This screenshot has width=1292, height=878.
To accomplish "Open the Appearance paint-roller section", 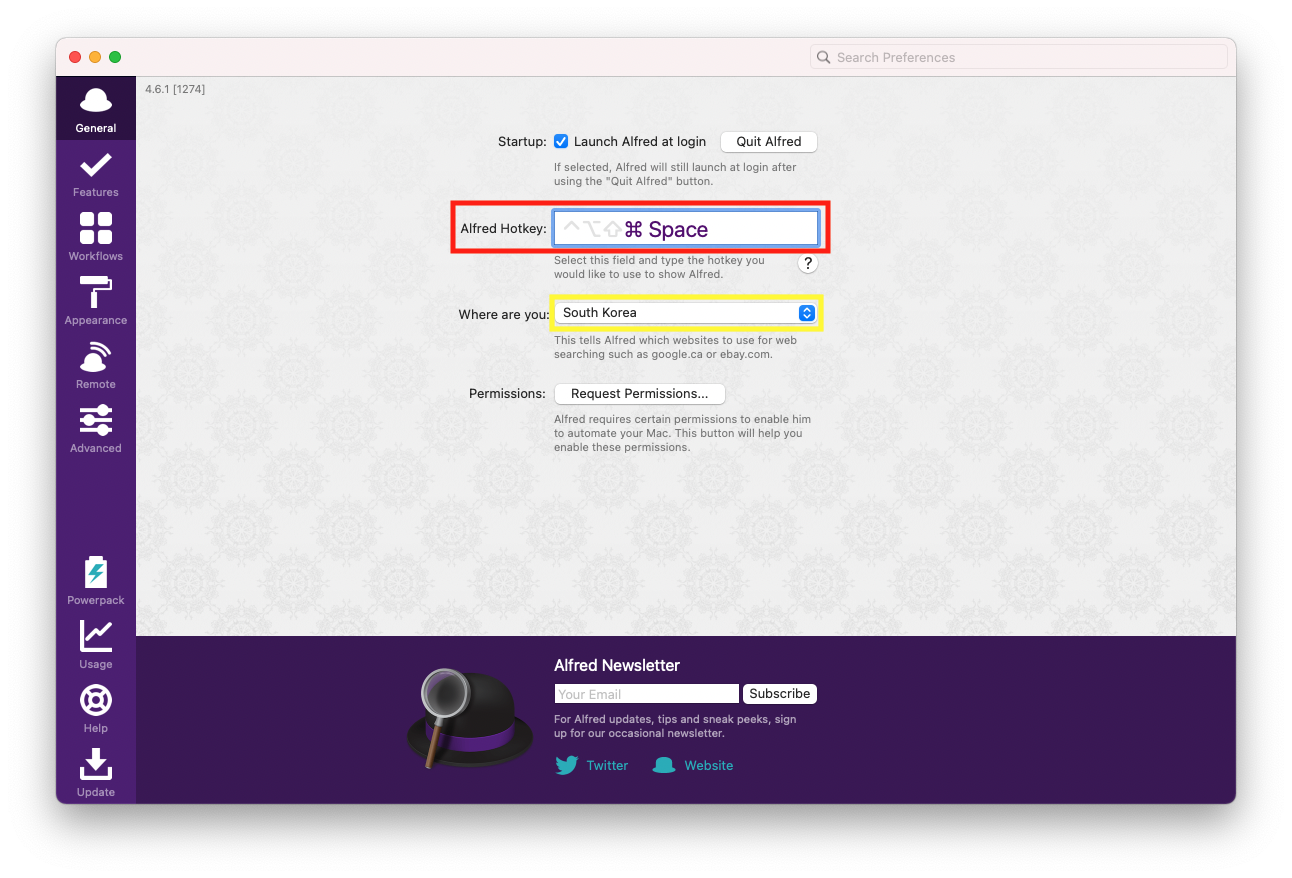I will coord(96,301).
